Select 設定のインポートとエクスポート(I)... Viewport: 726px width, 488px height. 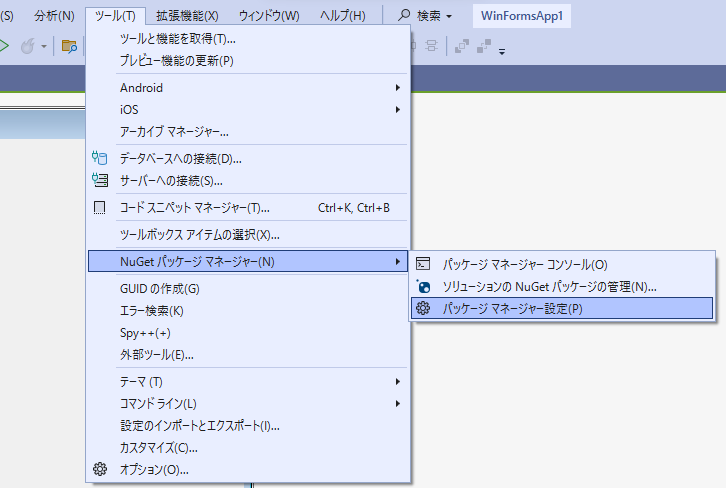(x=200, y=426)
